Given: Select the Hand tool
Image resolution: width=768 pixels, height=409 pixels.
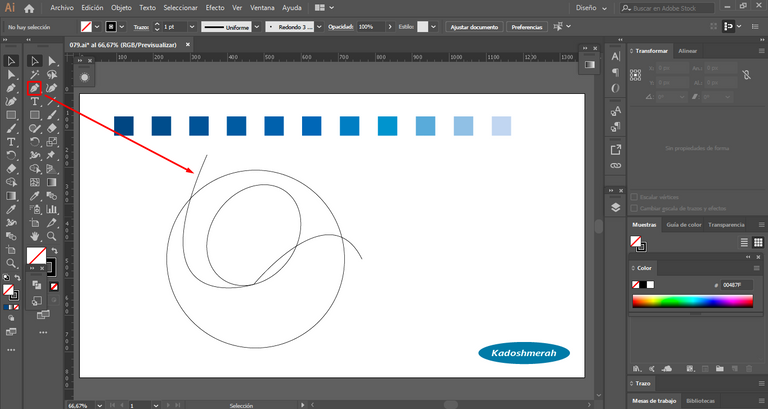Looking at the screenshot, I should click(34, 236).
